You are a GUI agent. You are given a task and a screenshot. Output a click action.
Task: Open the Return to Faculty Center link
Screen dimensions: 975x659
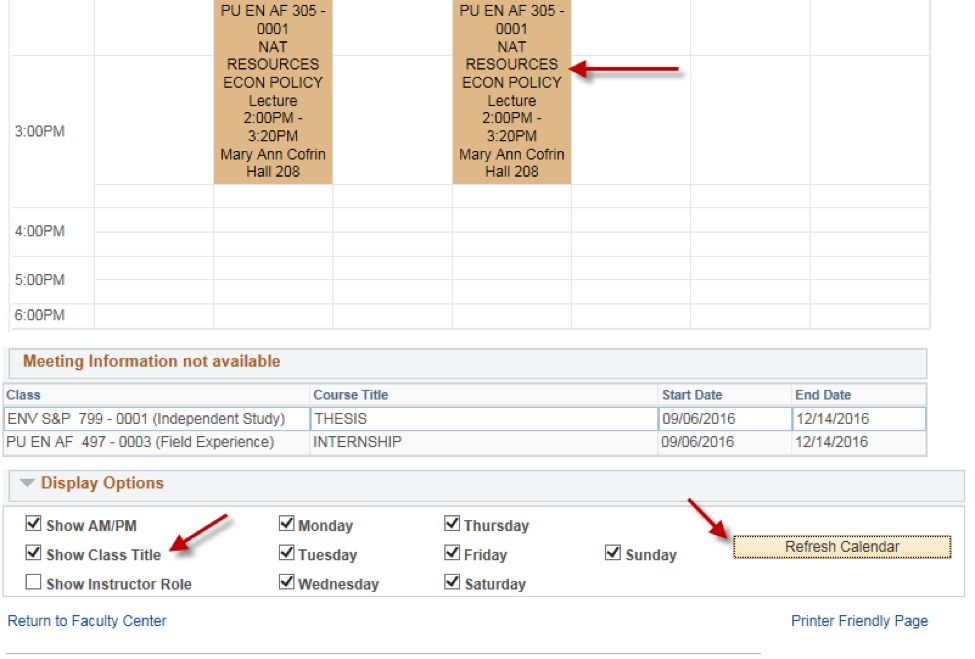(x=87, y=621)
